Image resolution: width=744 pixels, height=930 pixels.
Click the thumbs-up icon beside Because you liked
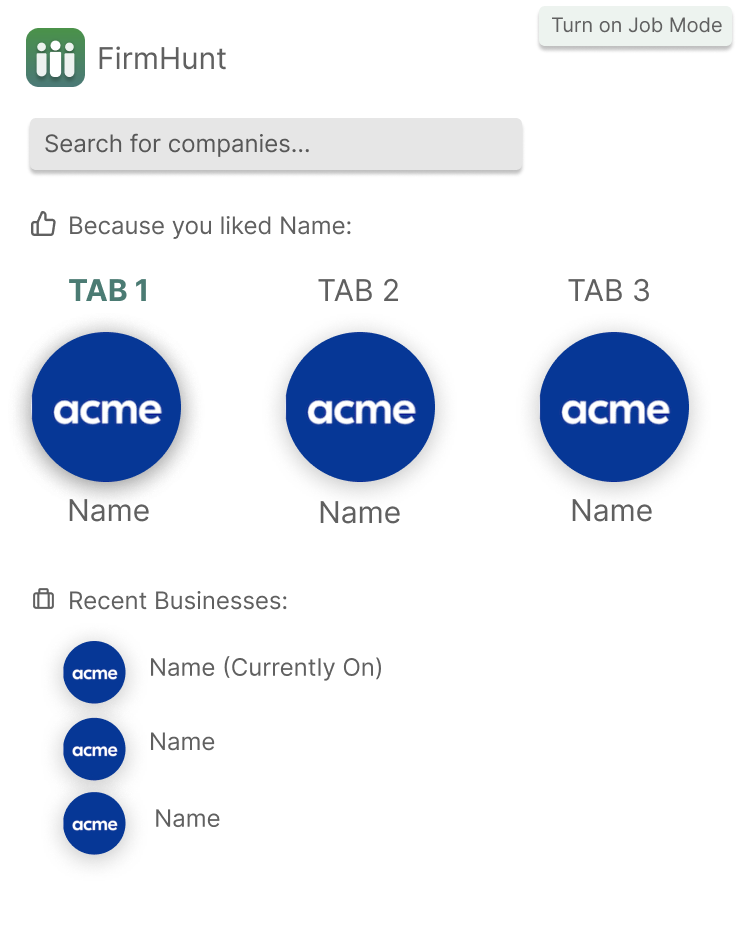[x=43, y=225]
